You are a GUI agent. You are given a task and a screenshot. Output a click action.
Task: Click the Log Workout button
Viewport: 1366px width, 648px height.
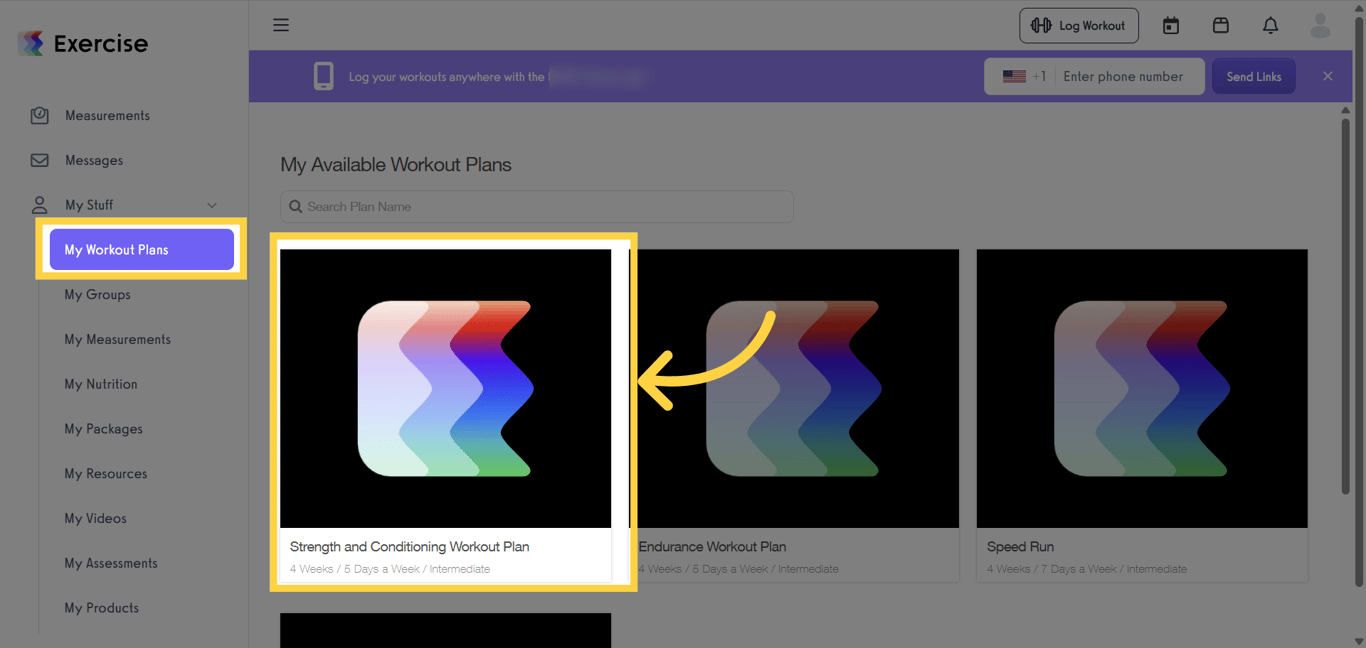click(1079, 26)
